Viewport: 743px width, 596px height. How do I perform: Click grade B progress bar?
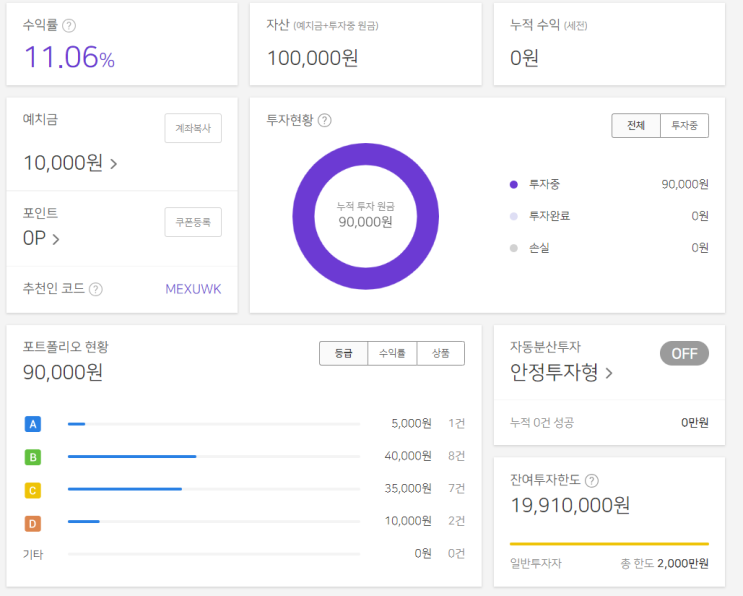[x=214, y=456]
